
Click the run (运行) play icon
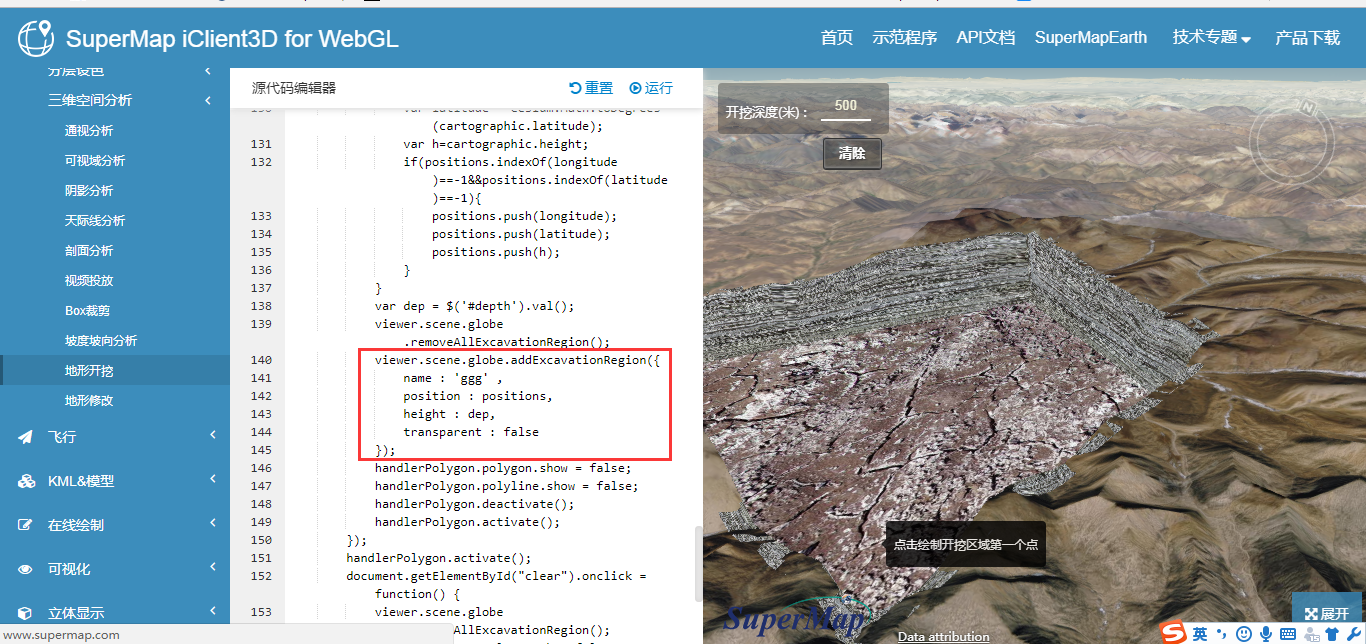(635, 88)
